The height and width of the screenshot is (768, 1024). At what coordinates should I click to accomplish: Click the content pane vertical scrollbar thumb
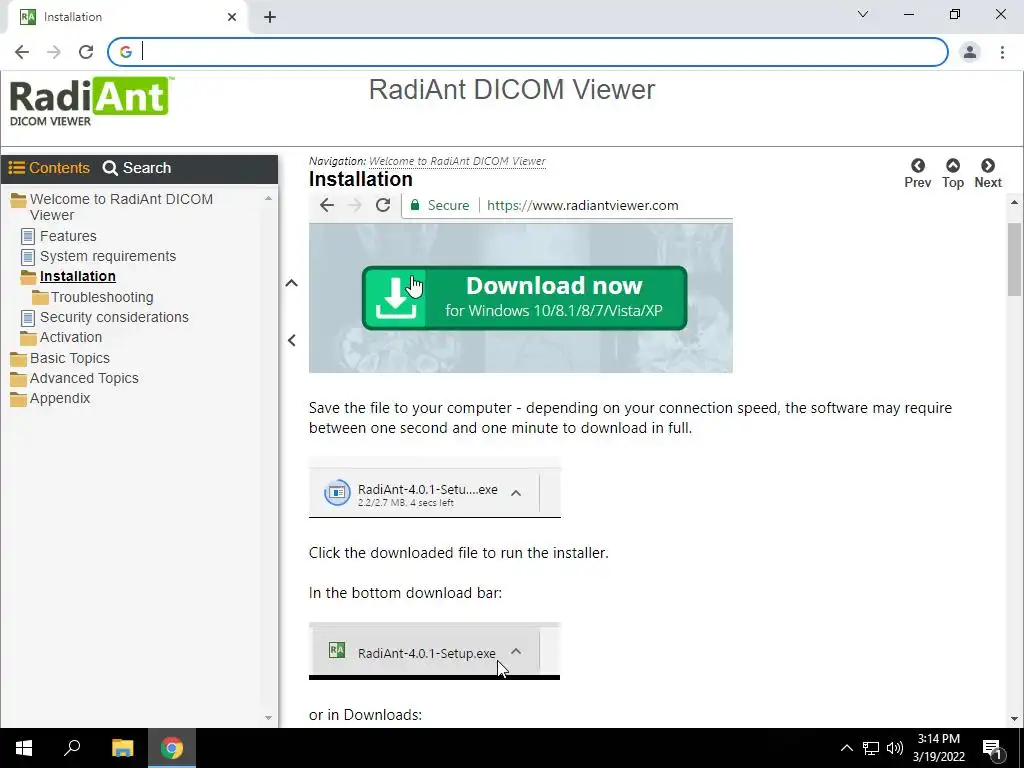[x=1014, y=259]
